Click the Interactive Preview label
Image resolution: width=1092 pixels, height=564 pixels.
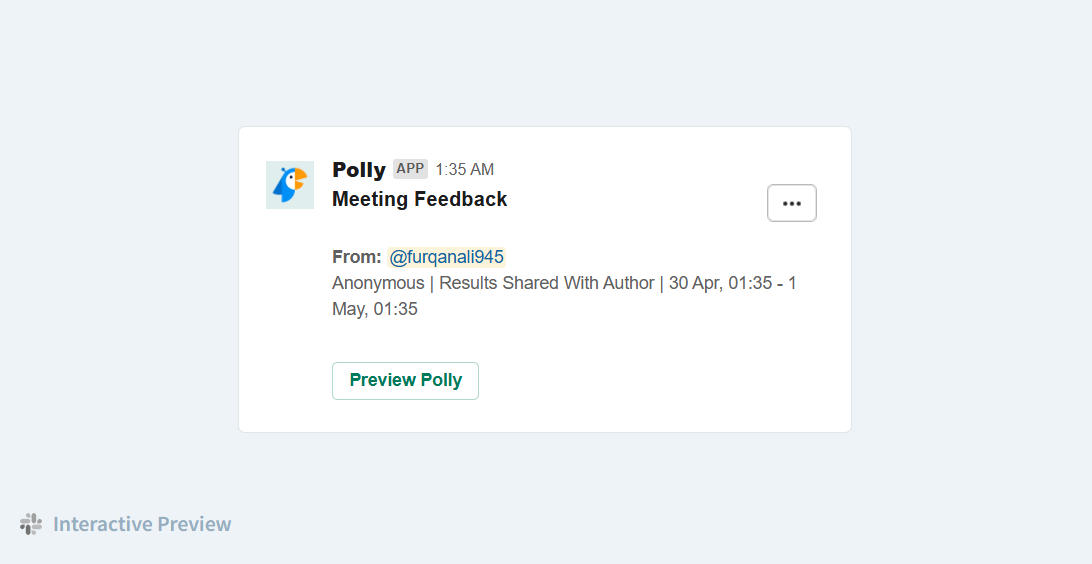tap(142, 524)
